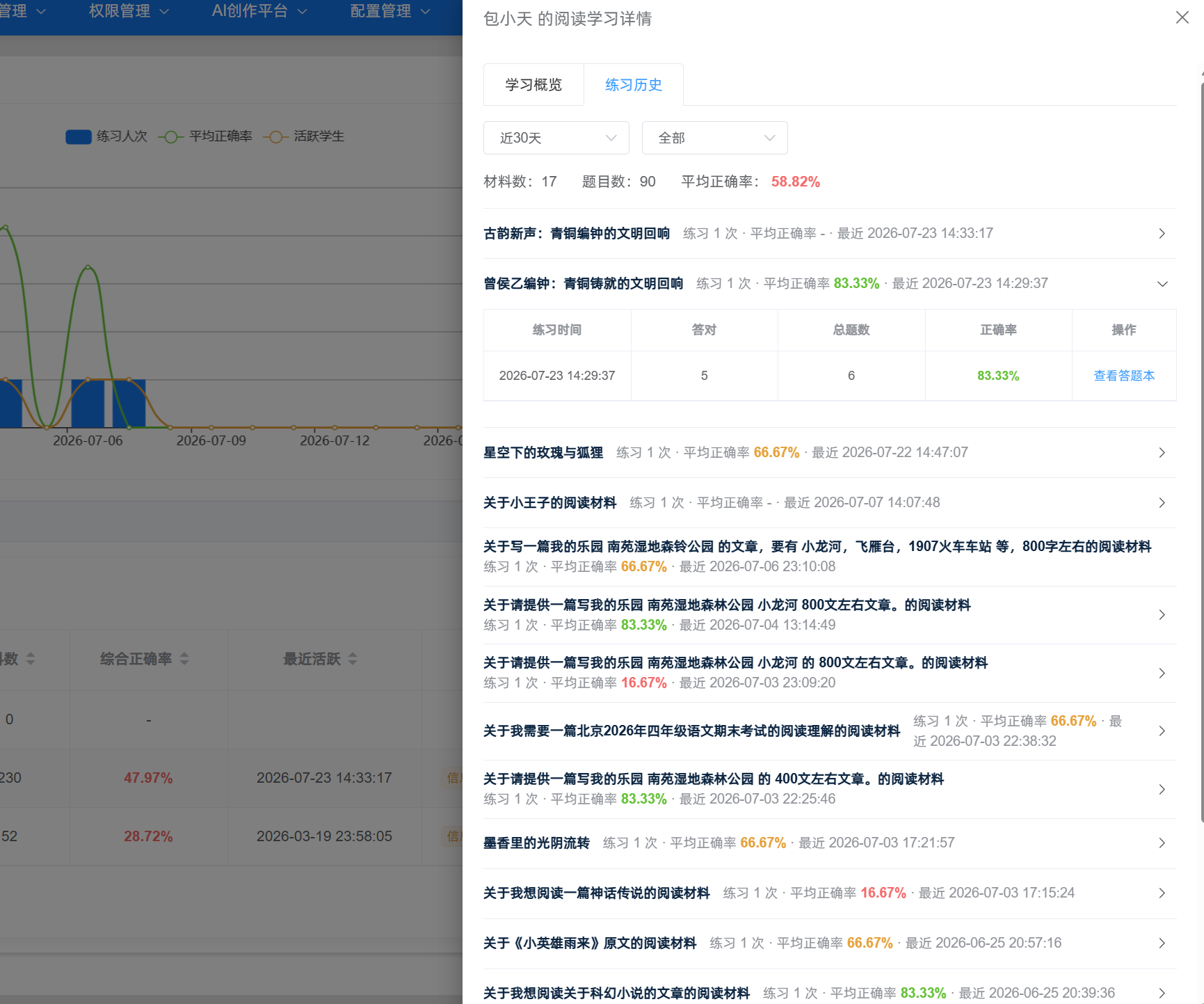
Task: Expand the 400文左右文章 row arrow
Action: point(1162,790)
